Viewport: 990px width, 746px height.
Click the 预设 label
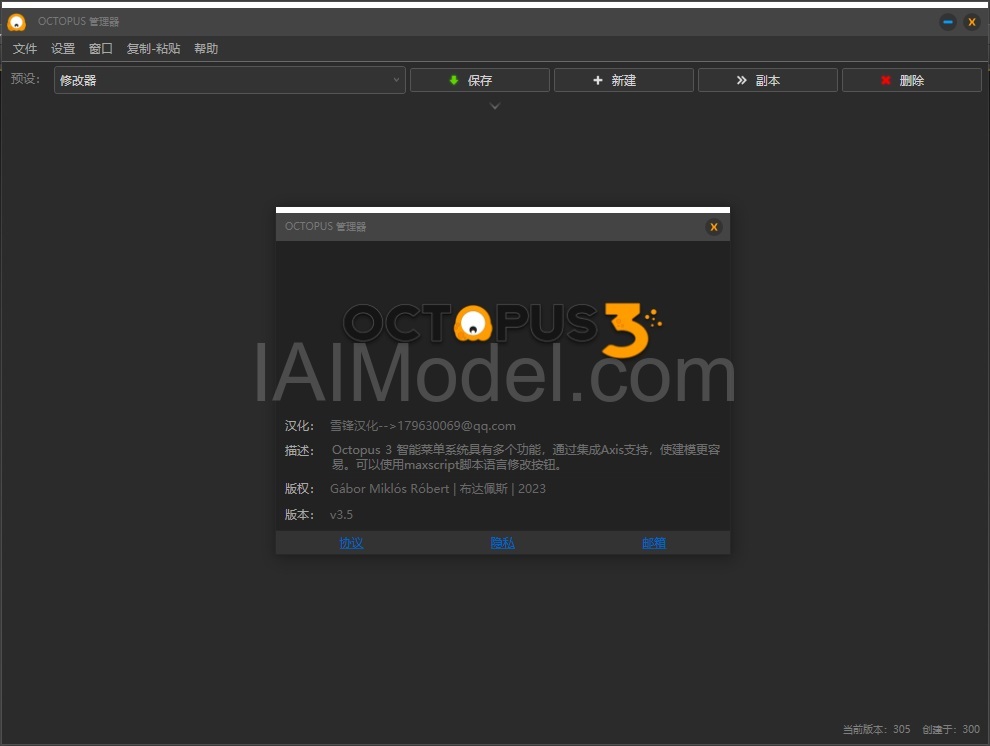[x=25, y=78]
